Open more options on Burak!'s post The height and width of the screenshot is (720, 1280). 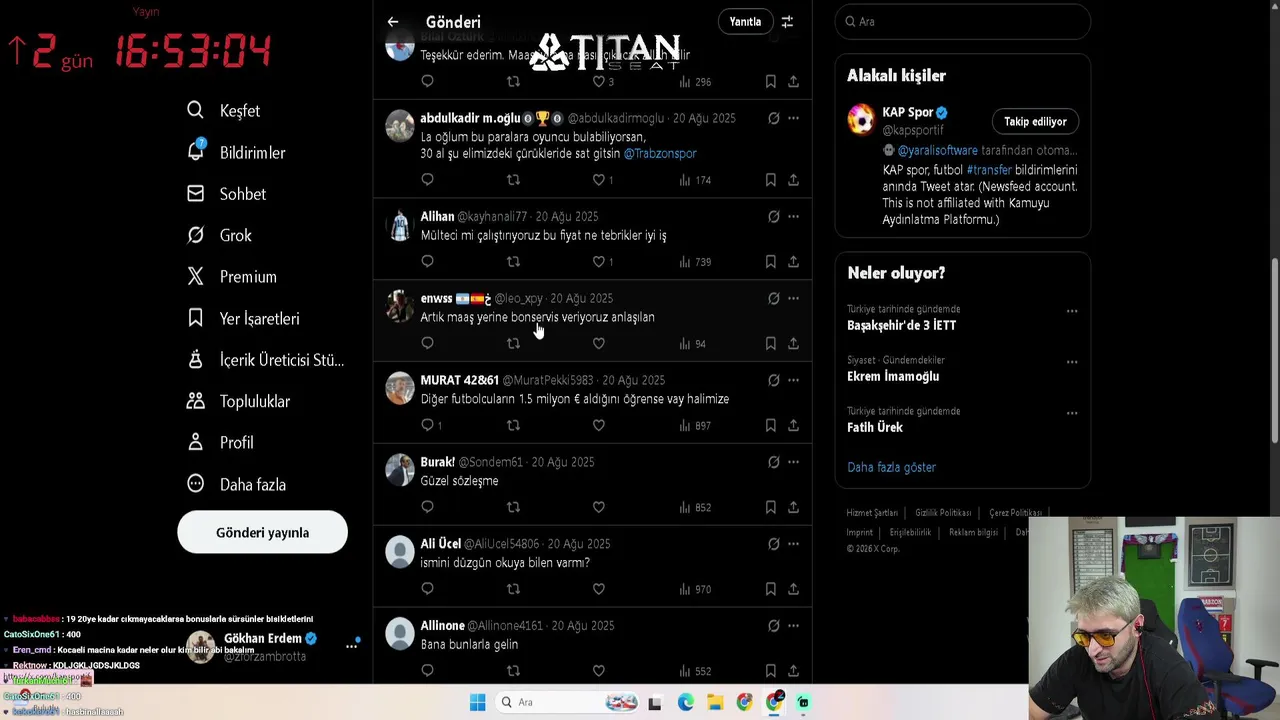(793, 462)
